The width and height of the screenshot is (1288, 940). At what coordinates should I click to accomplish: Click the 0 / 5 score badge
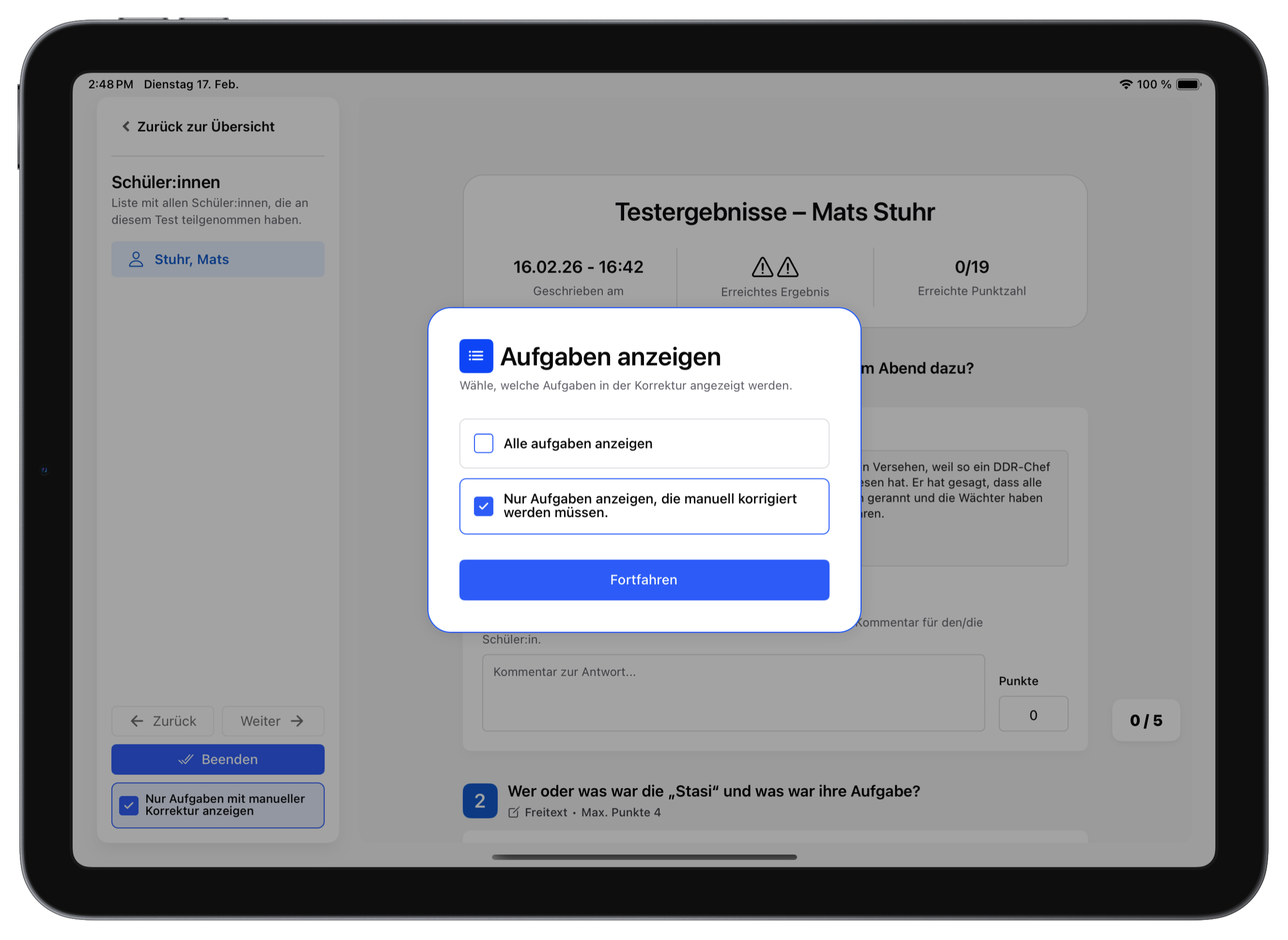pos(1145,720)
